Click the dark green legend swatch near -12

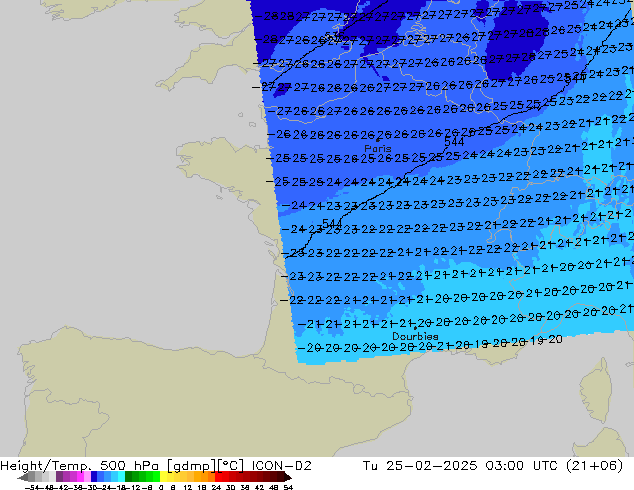click(x=129, y=477)
